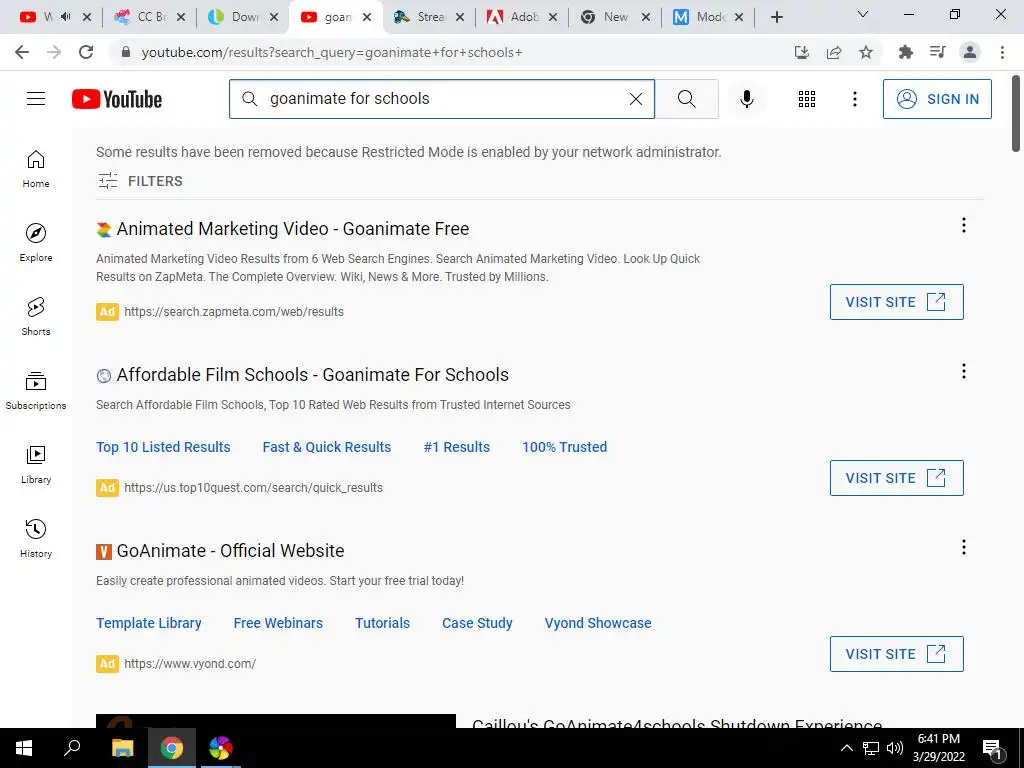Click the magnifying glass search button
Image resolution: width=1024 pixels, height=768 pixels.
686,99
